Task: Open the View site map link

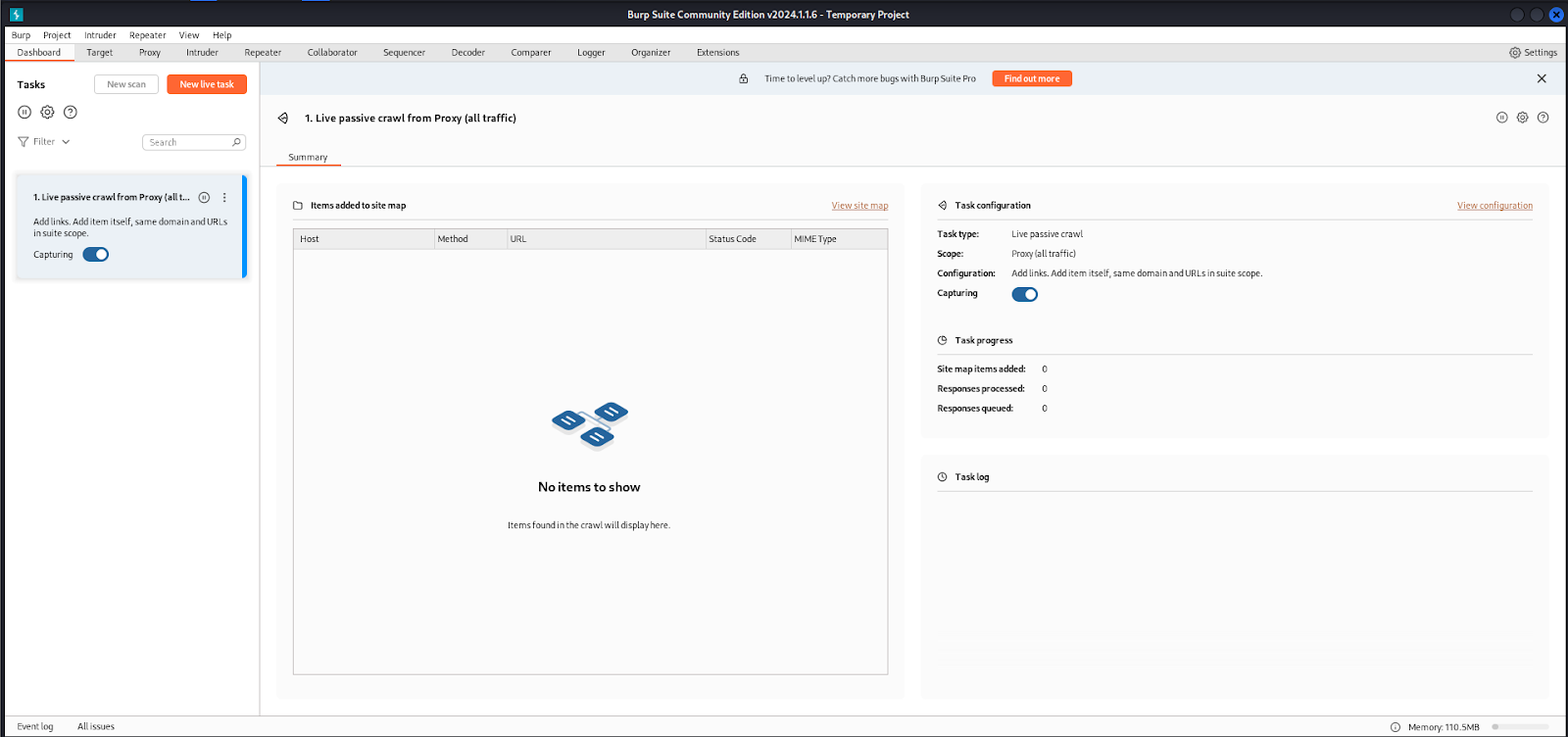Action: 860,206
